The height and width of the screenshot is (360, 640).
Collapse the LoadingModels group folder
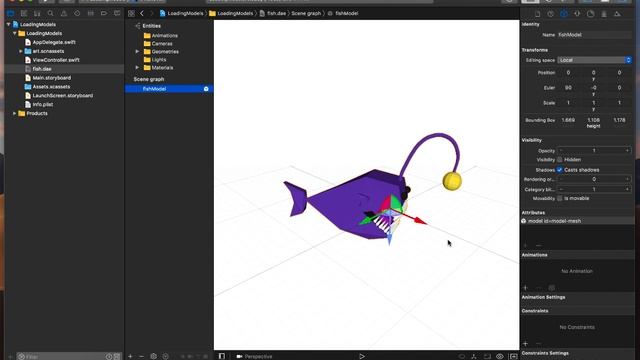coord(15,33)
